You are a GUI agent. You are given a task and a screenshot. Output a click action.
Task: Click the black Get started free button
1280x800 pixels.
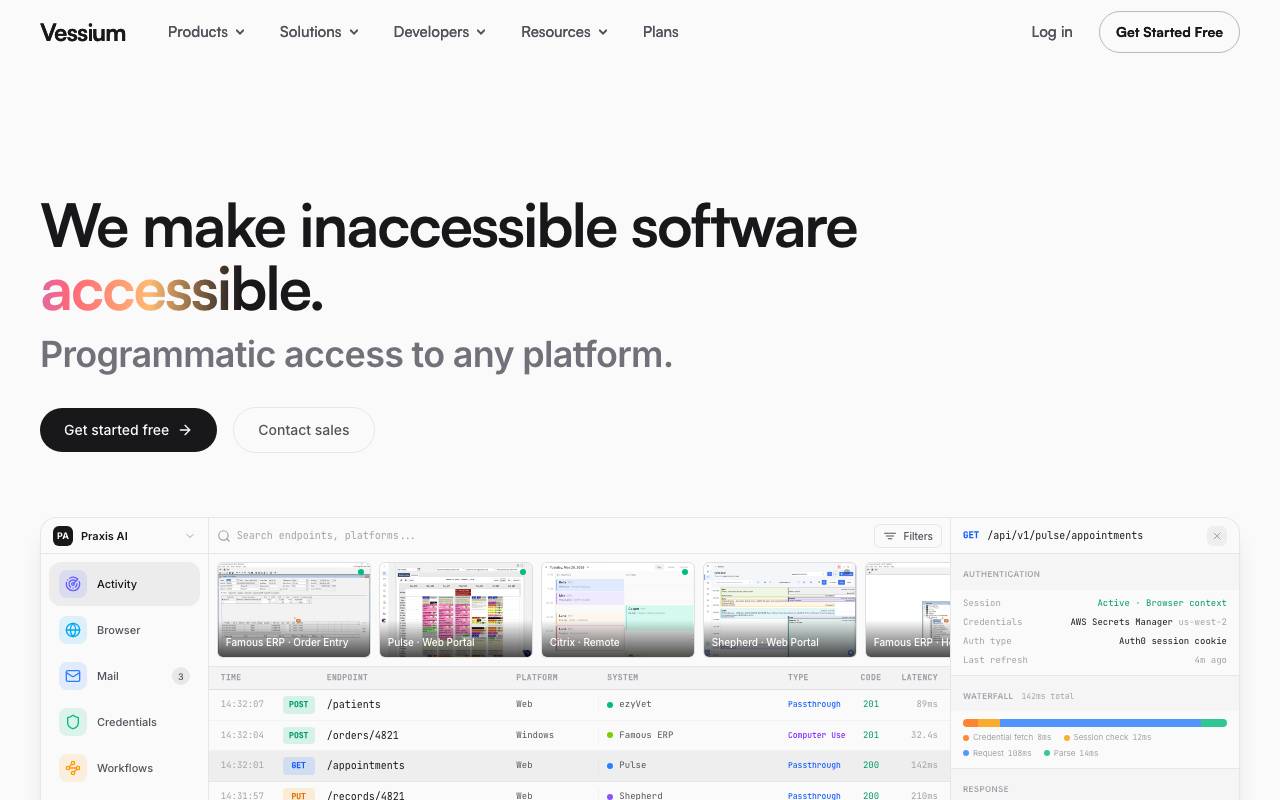(128, 430)
